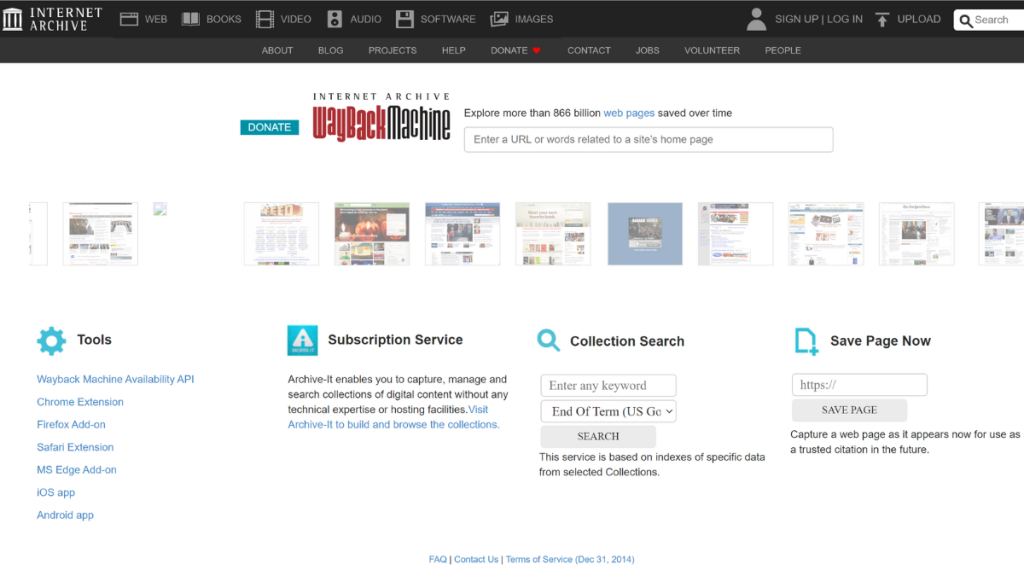Viewport: 1024px width, 576px height.
Task: Open the BLOG menu item
Action: pyautogui.click(x=330, y=50)
